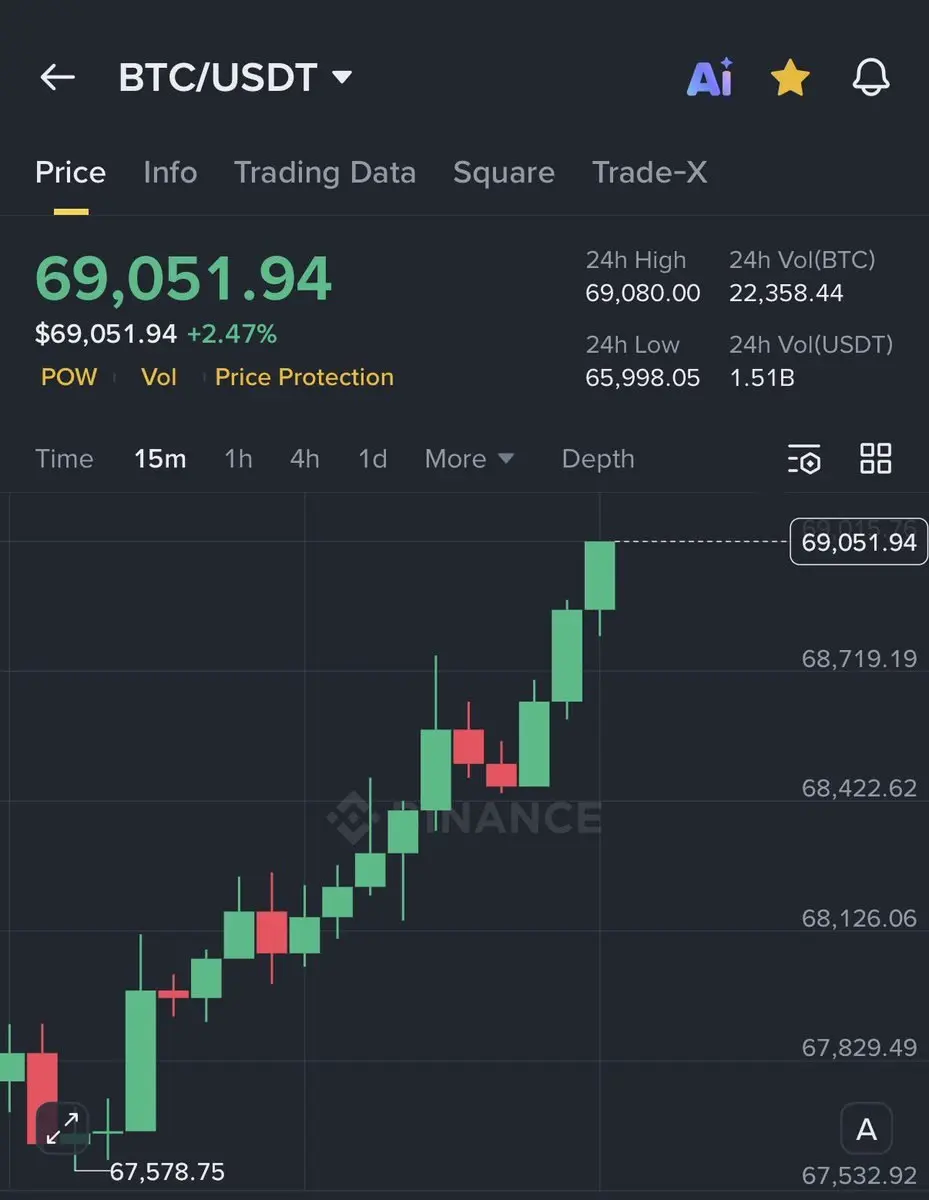This screenshot has width=929, height=1200.
Task: Open price alert bell icon
Action: tap(870, 77)
